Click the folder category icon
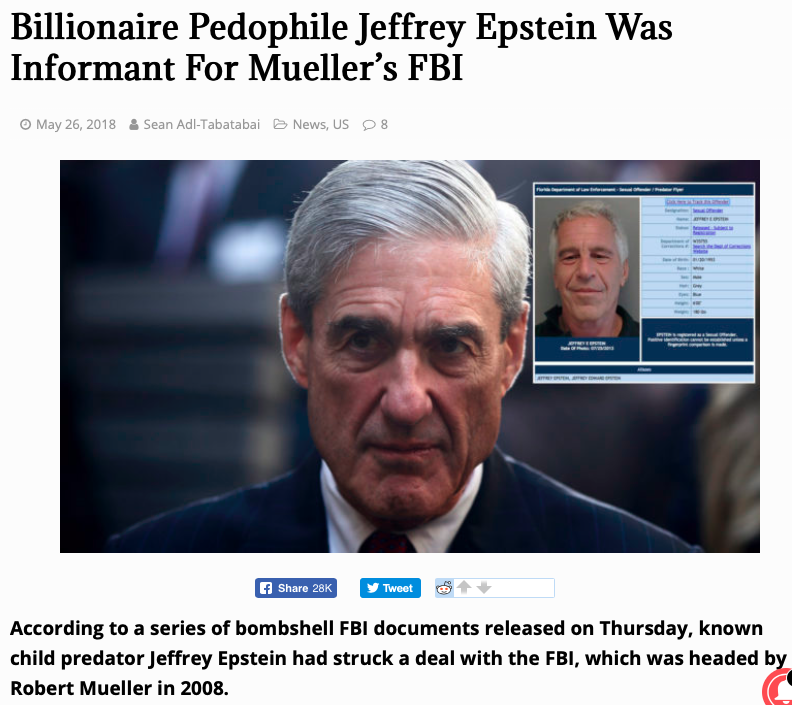 coord(280,124)
